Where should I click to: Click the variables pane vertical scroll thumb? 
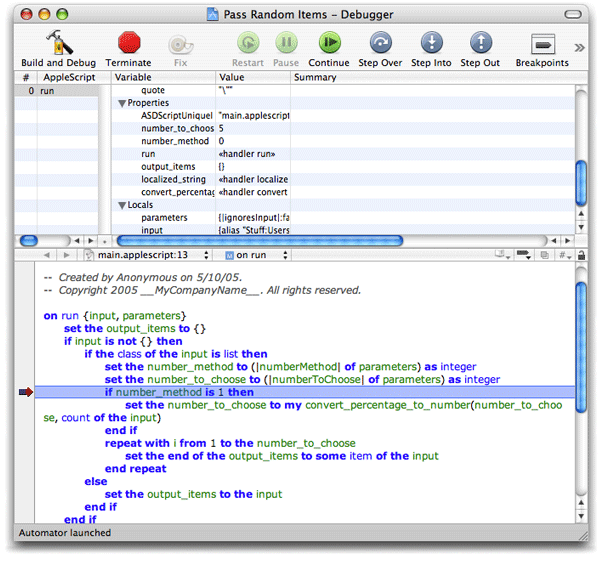581,183
